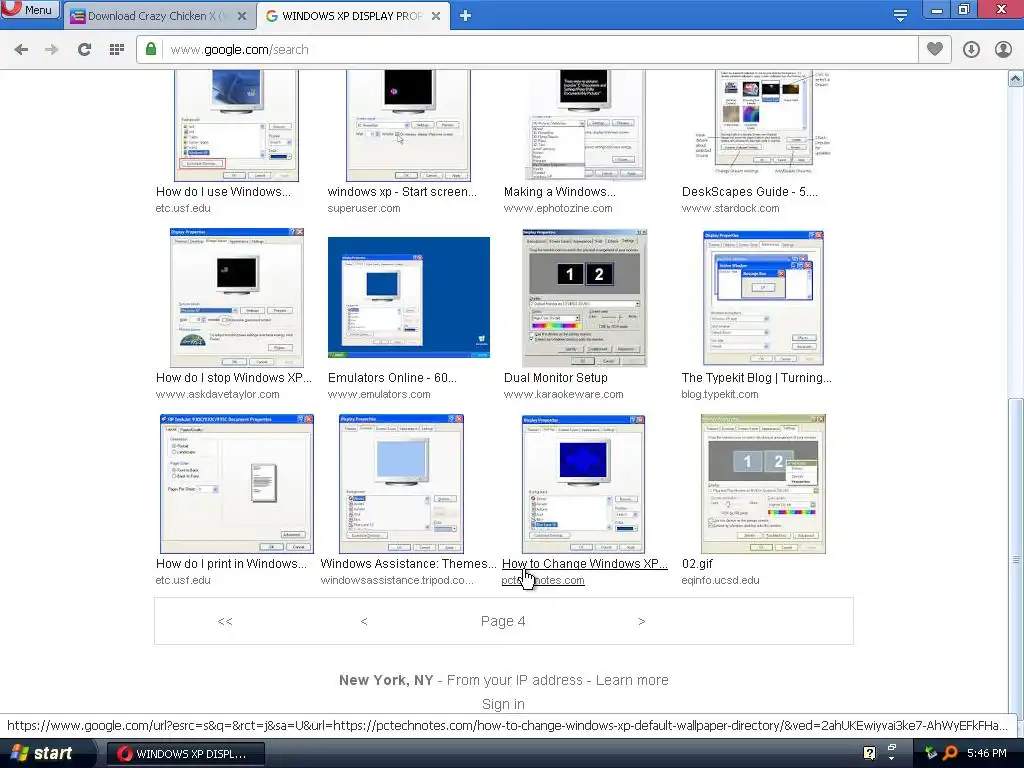The width and height of the screenshot is (1024, 768).
Task: Click the taskbar clock showing 5:46 PM
Action: pos(987,753)
